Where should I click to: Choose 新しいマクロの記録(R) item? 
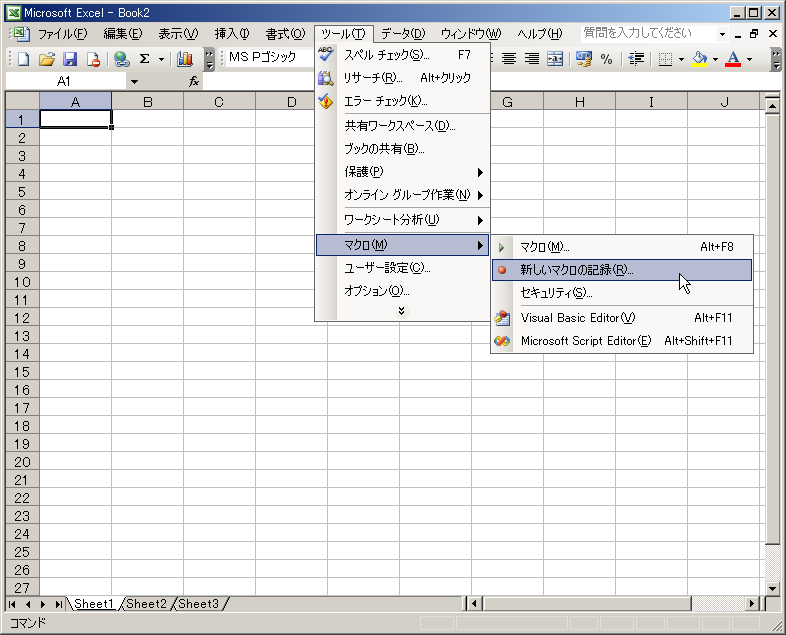tap(622, 270)
